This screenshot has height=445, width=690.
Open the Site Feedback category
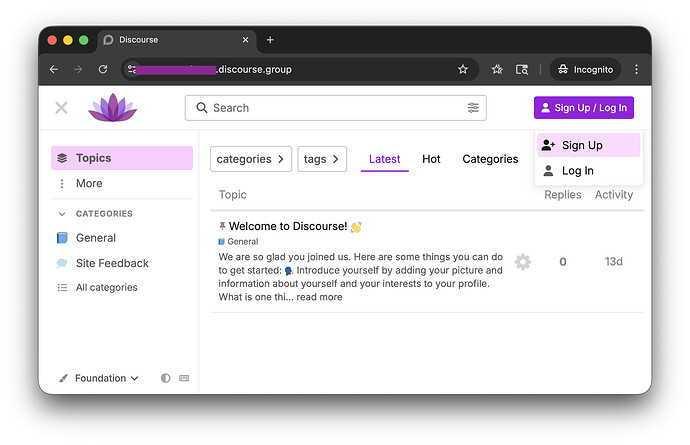122,263
